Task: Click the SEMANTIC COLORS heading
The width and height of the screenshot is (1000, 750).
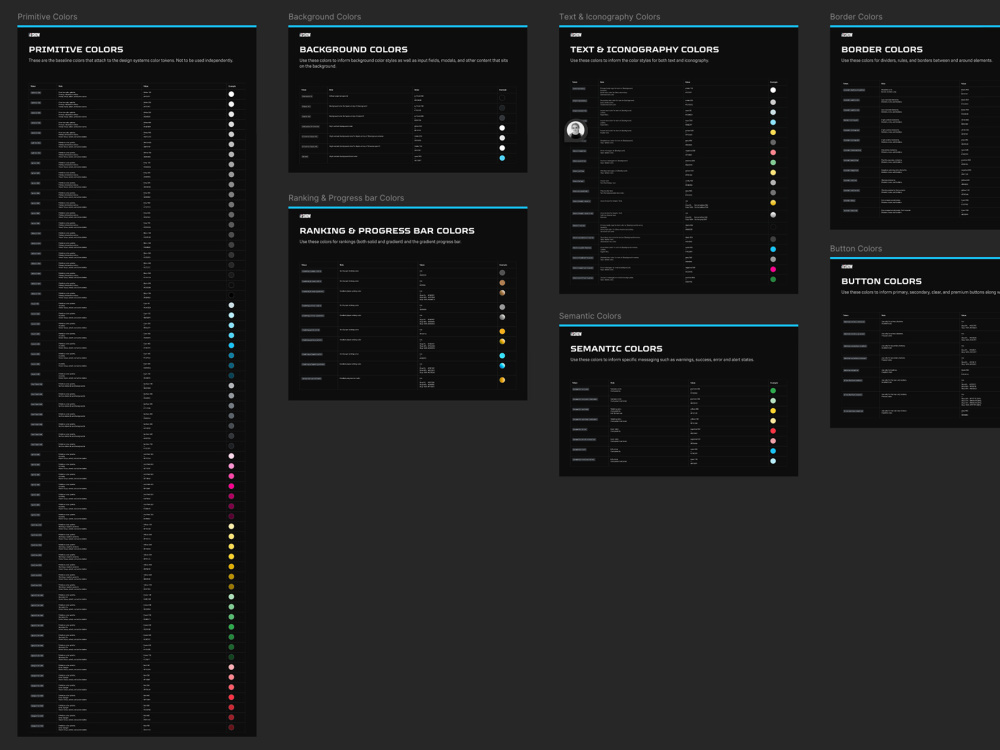Action: tap(616, 348)
